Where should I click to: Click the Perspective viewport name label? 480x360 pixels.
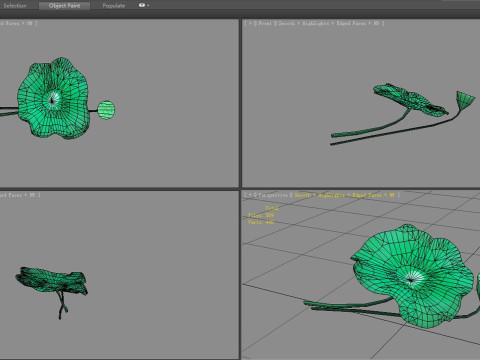pos(273,195)
